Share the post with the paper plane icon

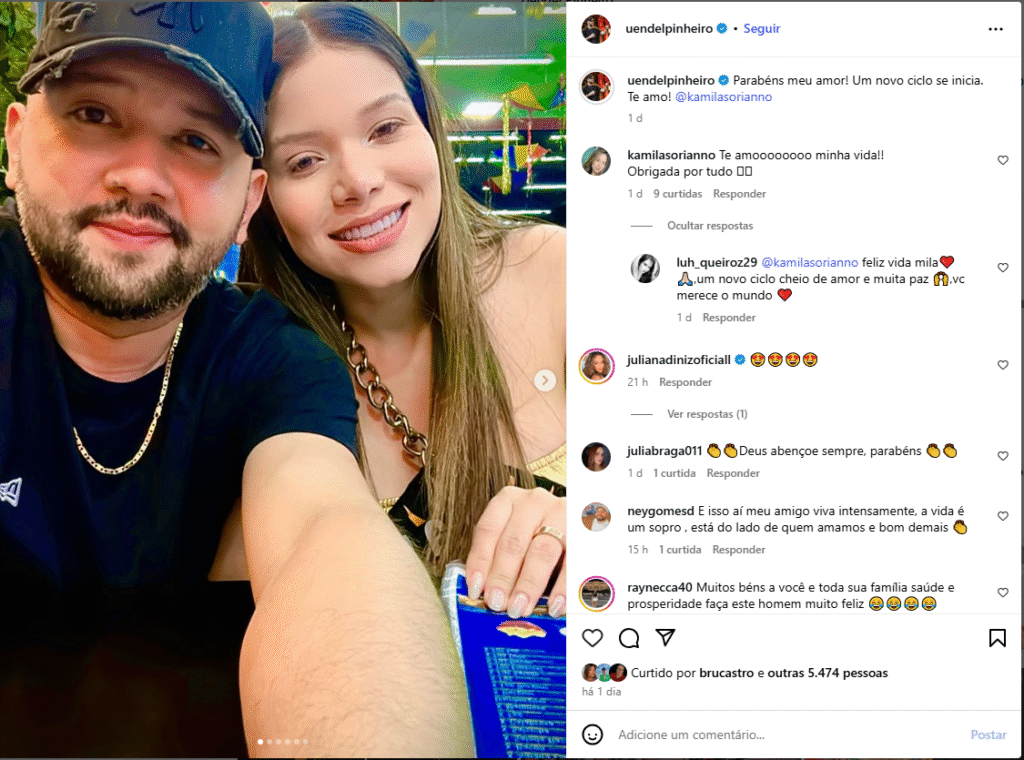pos(665,637)
